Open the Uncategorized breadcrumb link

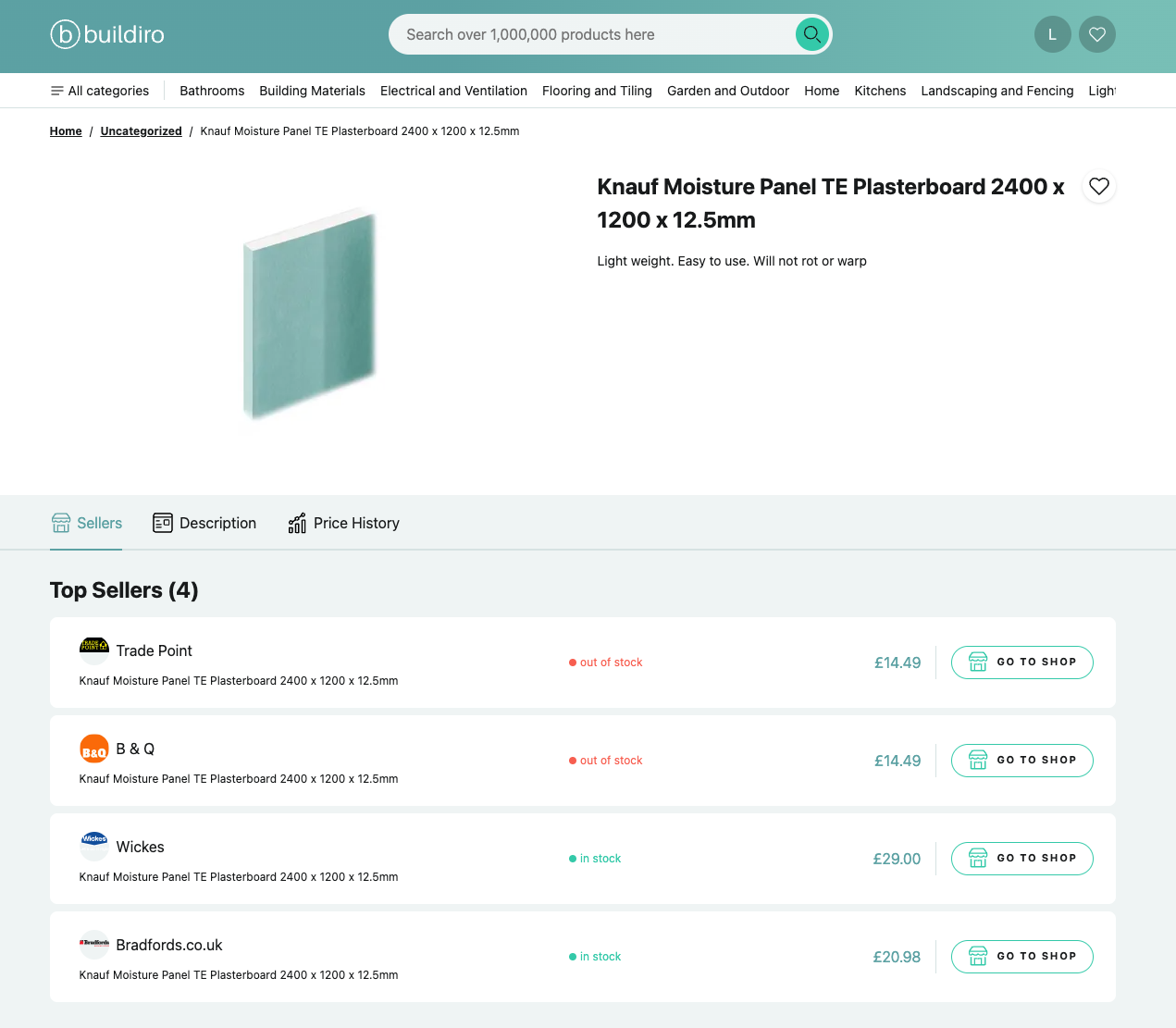point(141,131)
